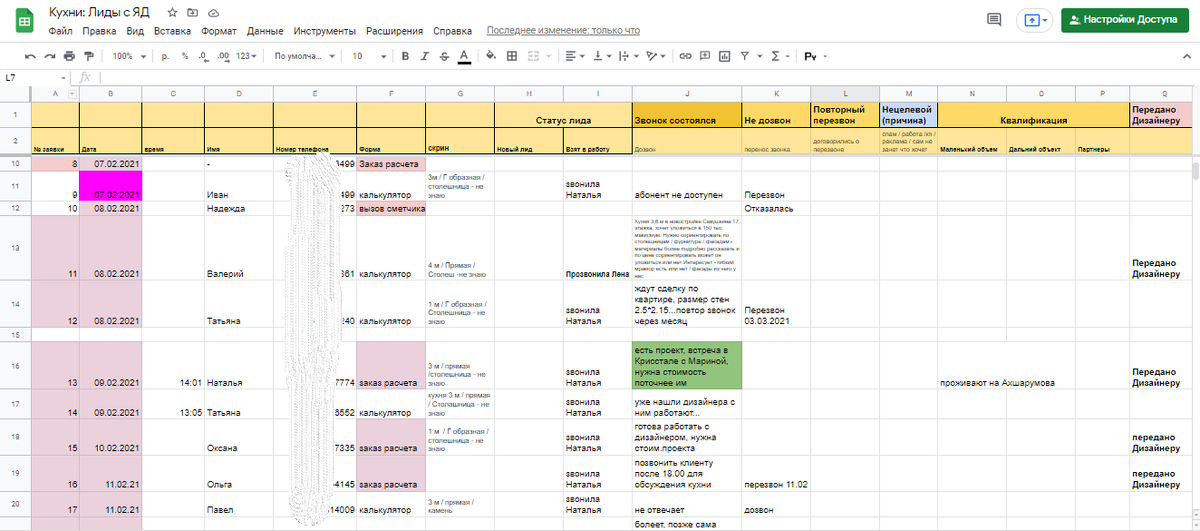Insert a comment
The image size is (1200, 531).
[x=706, y=56]
